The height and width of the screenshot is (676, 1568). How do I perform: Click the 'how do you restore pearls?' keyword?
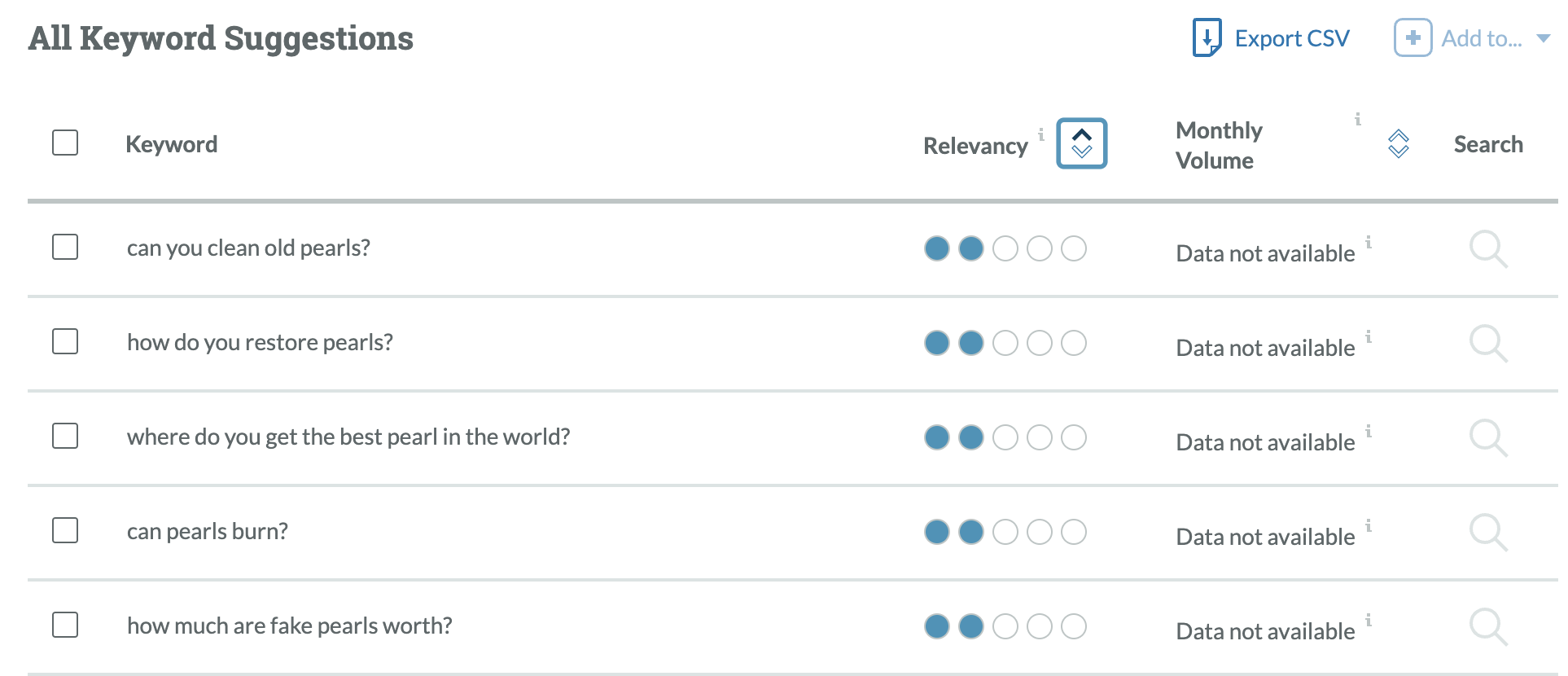point(260,342)
